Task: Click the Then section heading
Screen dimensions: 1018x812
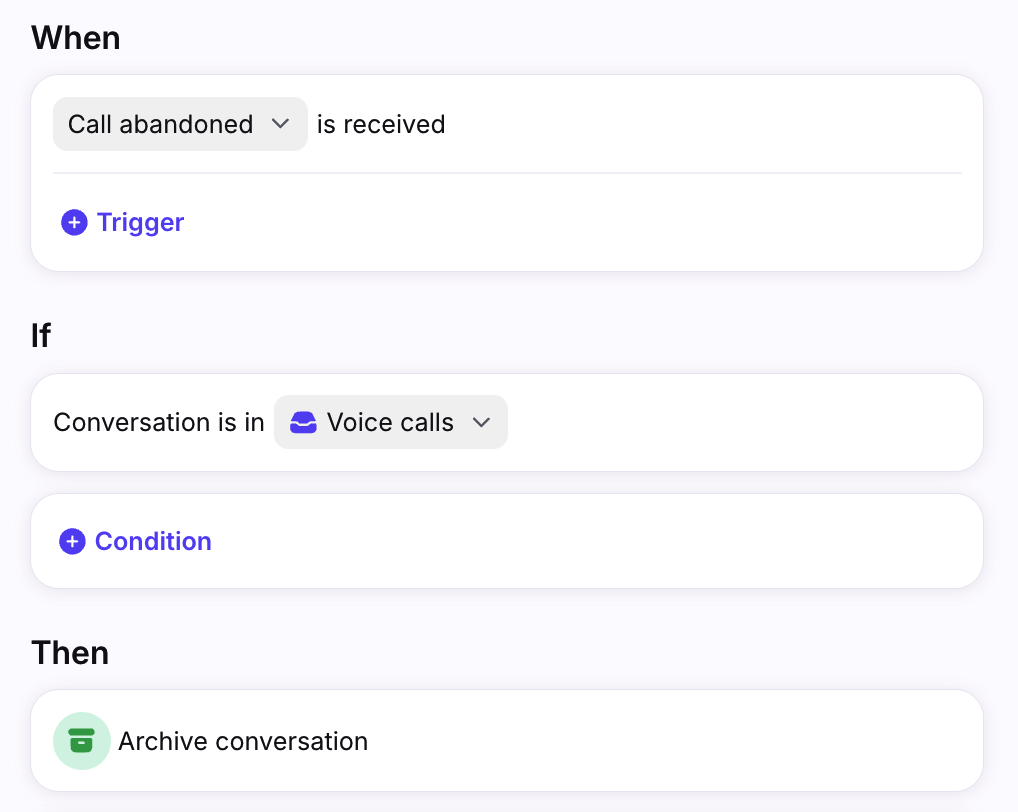Action: click(70, 653)
